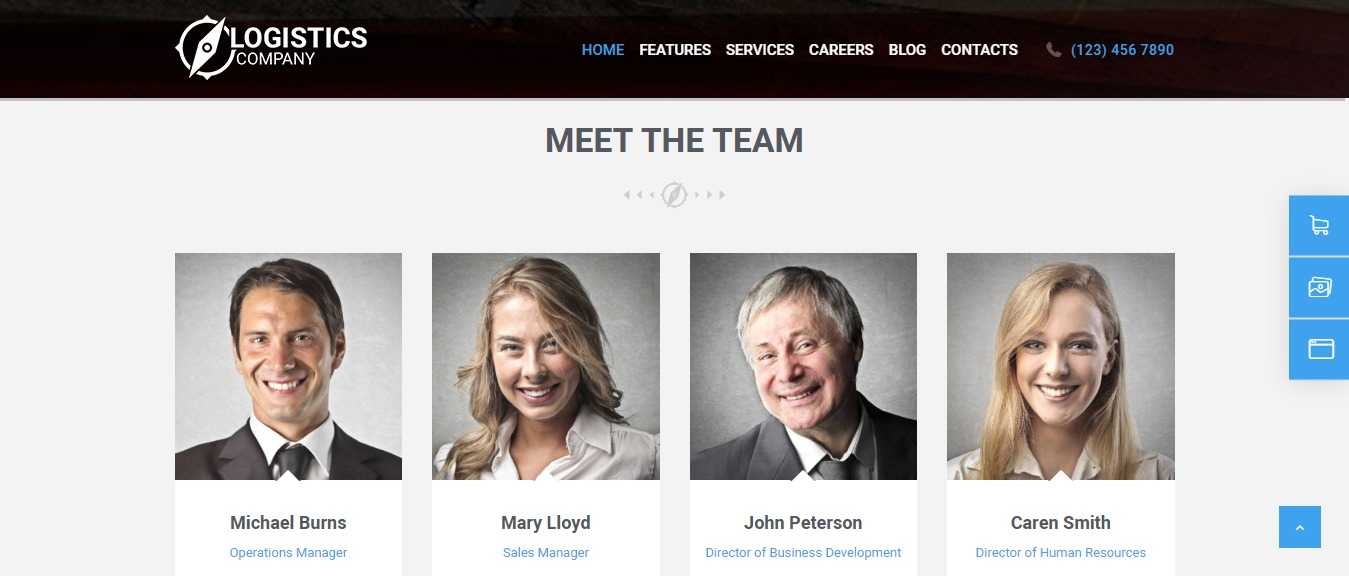Navigate to Careers page
1349x576 pixels.
[x=841, y=50]
